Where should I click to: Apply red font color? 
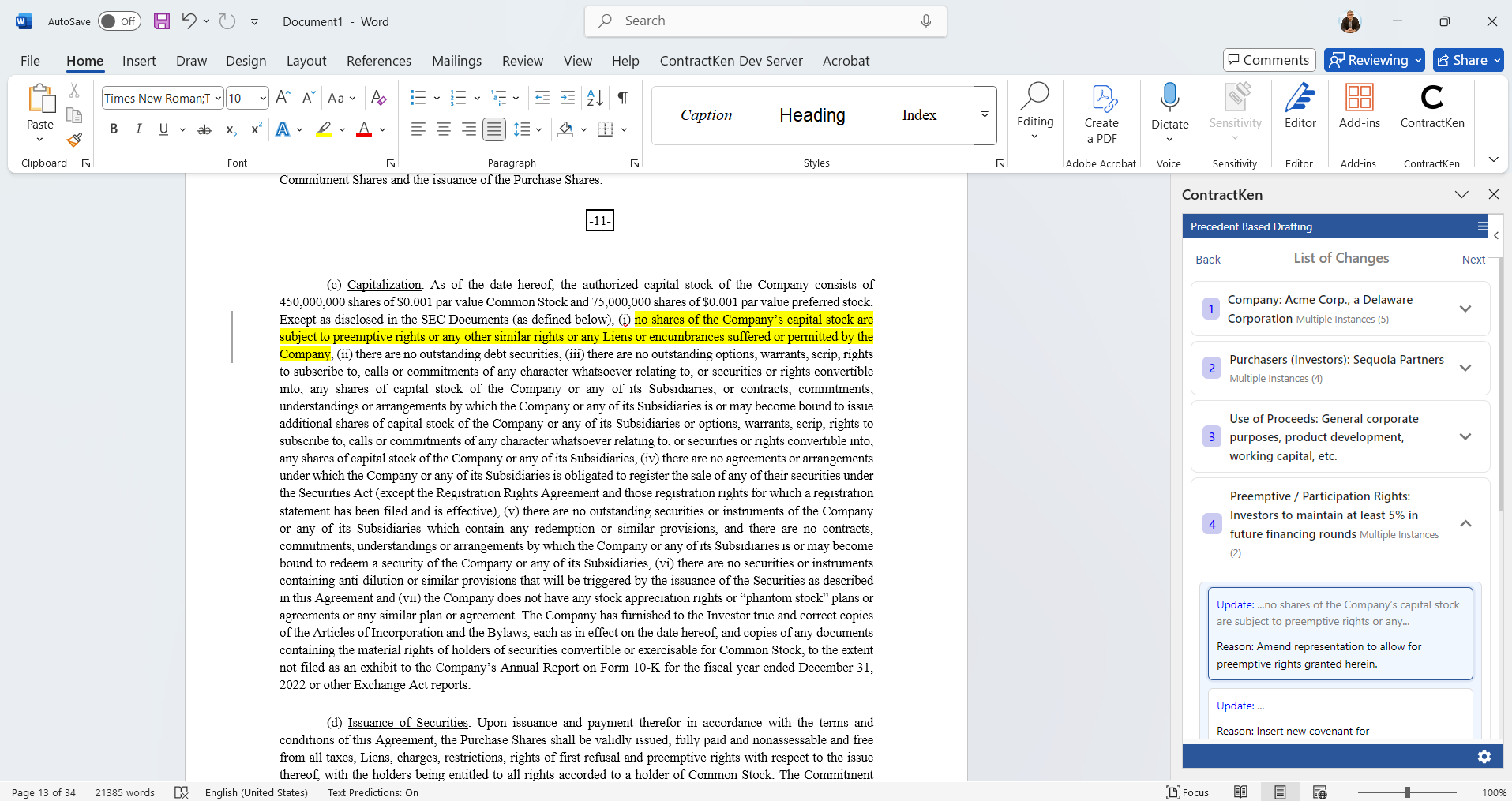(x=364, y=129)
